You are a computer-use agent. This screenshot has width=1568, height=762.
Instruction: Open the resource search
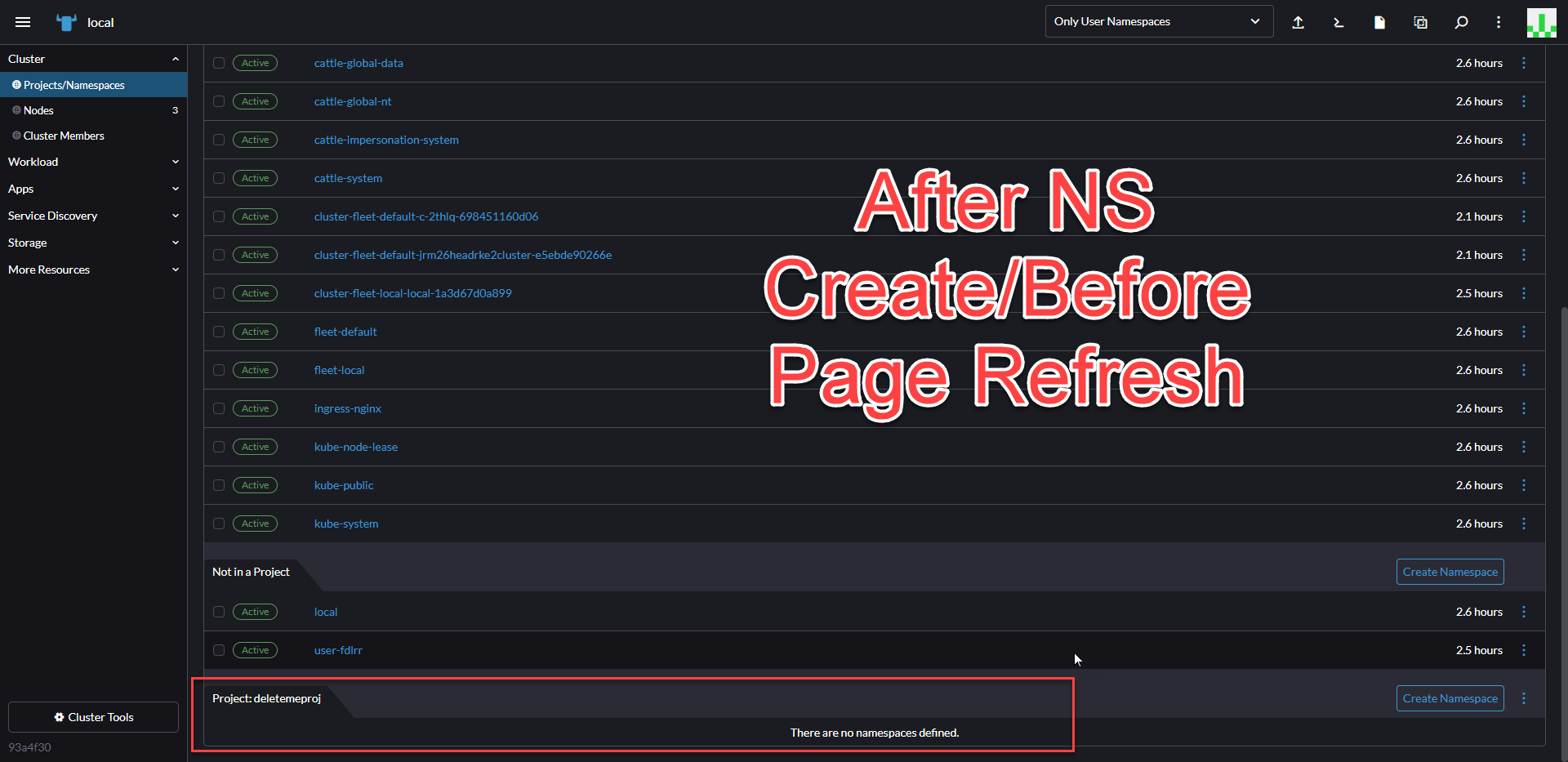click(x=1461, y=22)
